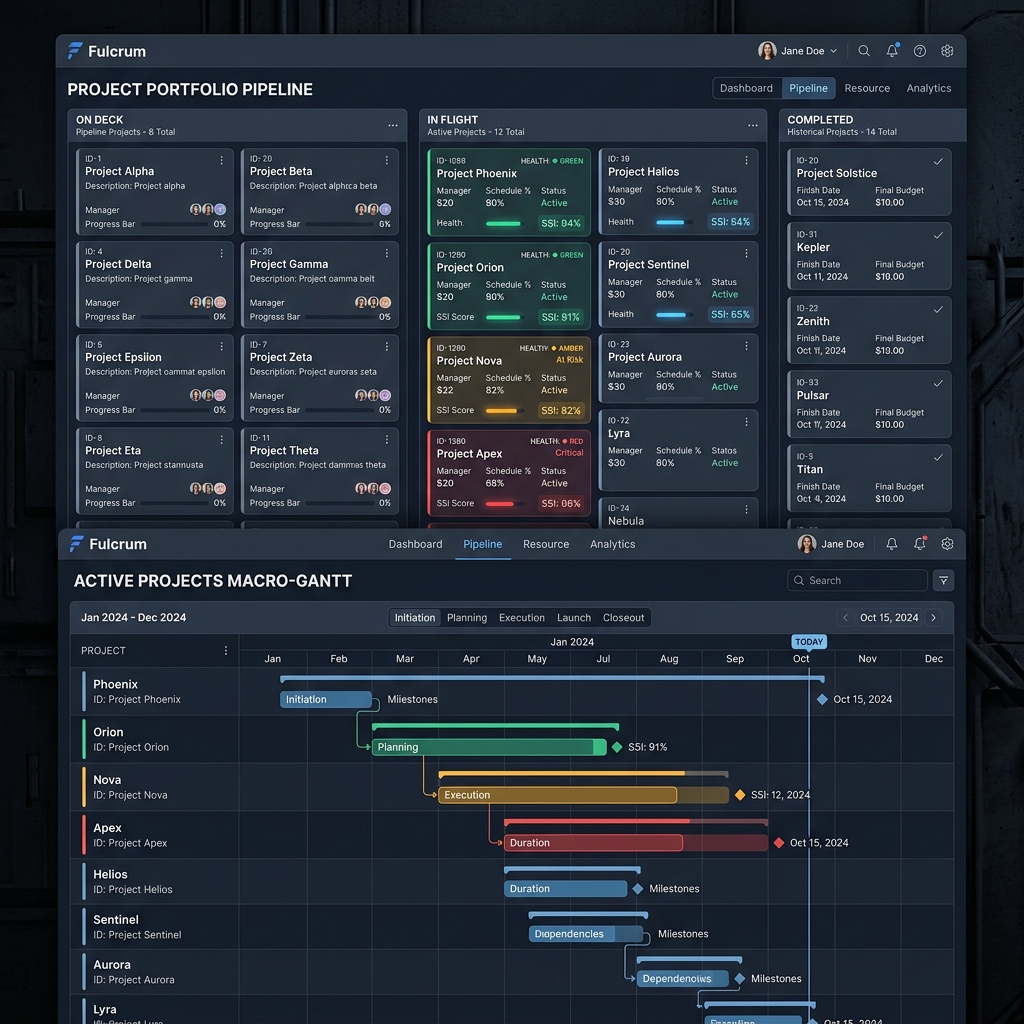
Task: Click the filter funnel icon beside Search
Action: coord(944,580)
